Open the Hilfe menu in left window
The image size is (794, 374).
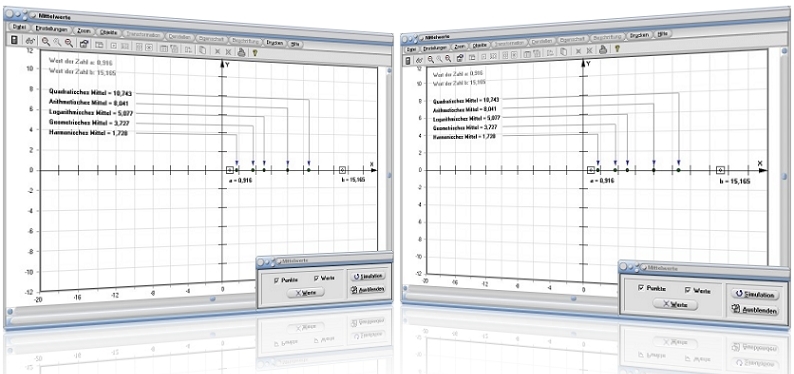click(x=296, y=45)
